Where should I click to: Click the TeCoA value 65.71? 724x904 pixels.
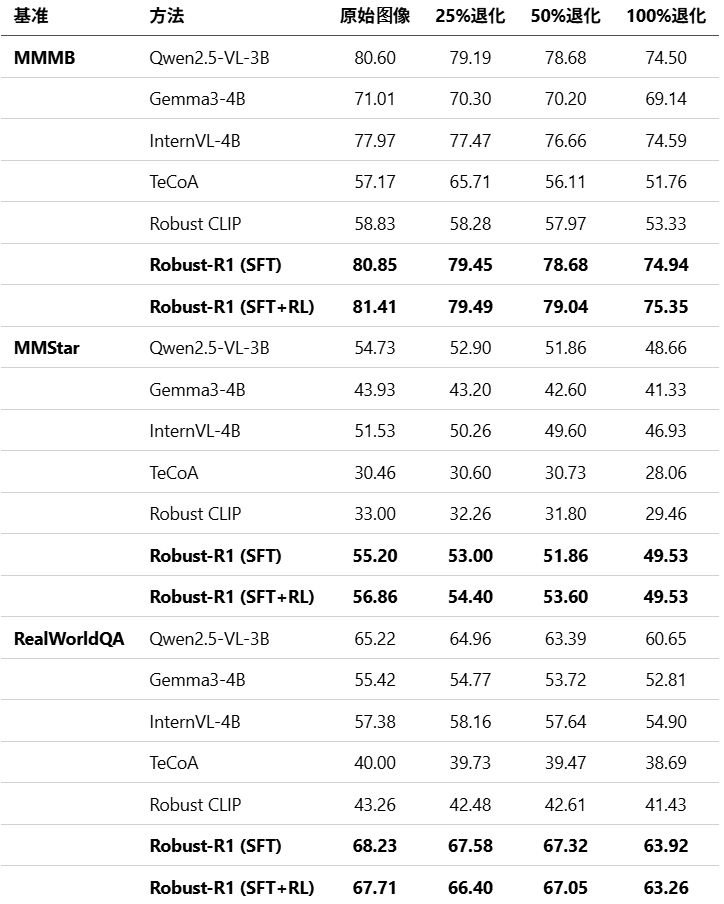pos(470,182)
